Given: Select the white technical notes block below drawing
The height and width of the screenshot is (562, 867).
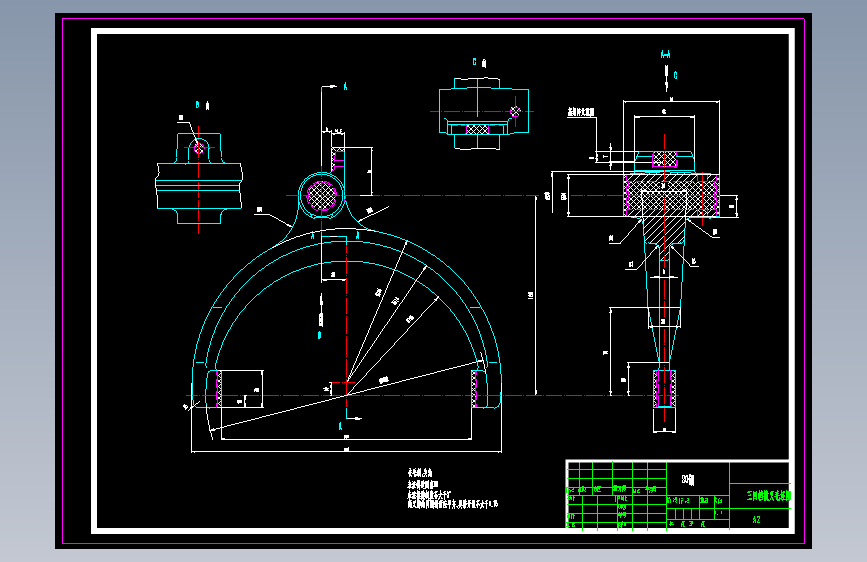Looking at the screenshot, I should point(452,488).
